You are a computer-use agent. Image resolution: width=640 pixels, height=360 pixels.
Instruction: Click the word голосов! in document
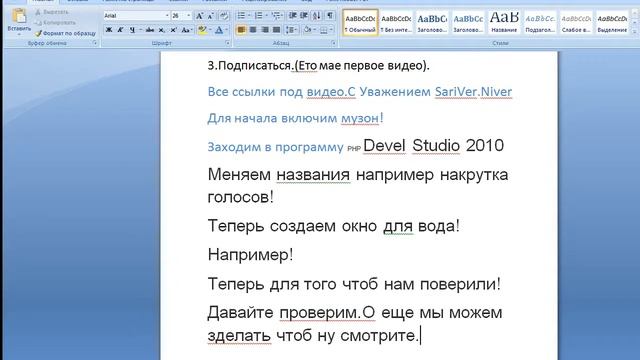pos(240,197)
